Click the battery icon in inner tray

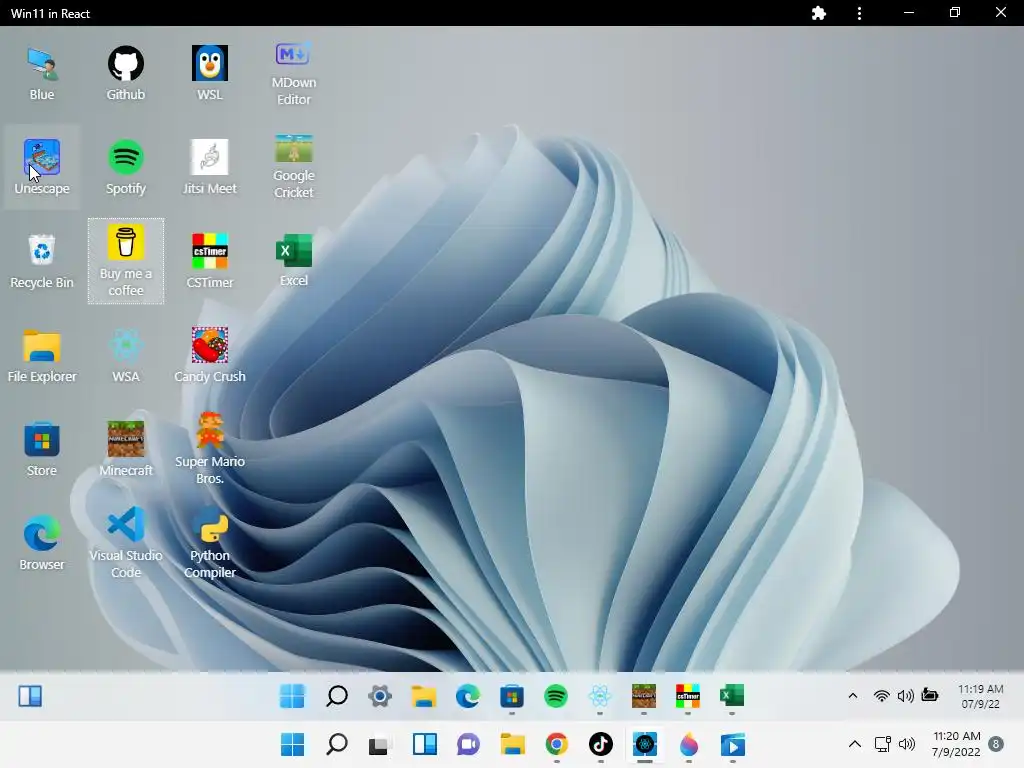coord(930,696)
